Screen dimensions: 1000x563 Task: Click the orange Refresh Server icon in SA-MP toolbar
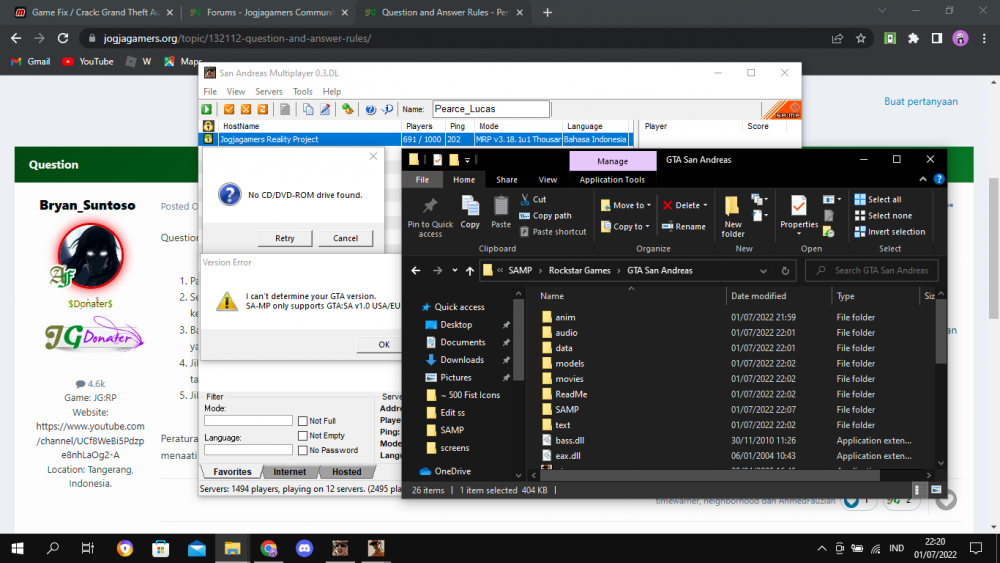(x=262, y=109)
